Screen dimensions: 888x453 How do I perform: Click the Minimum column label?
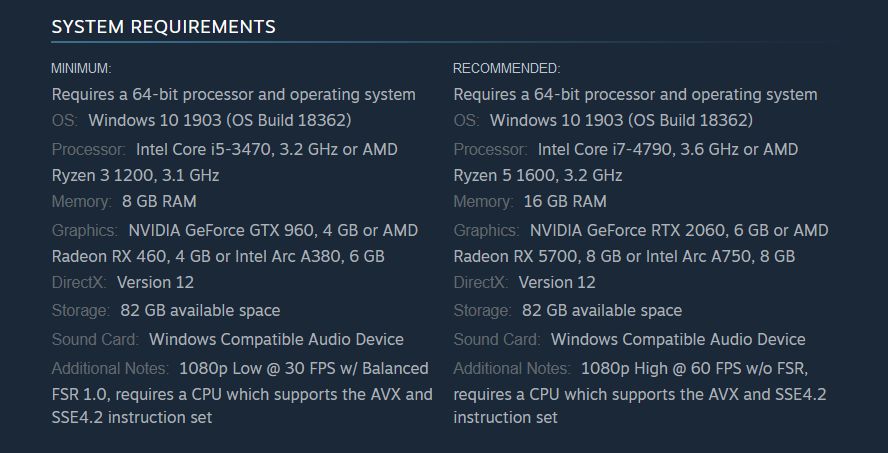81,68
